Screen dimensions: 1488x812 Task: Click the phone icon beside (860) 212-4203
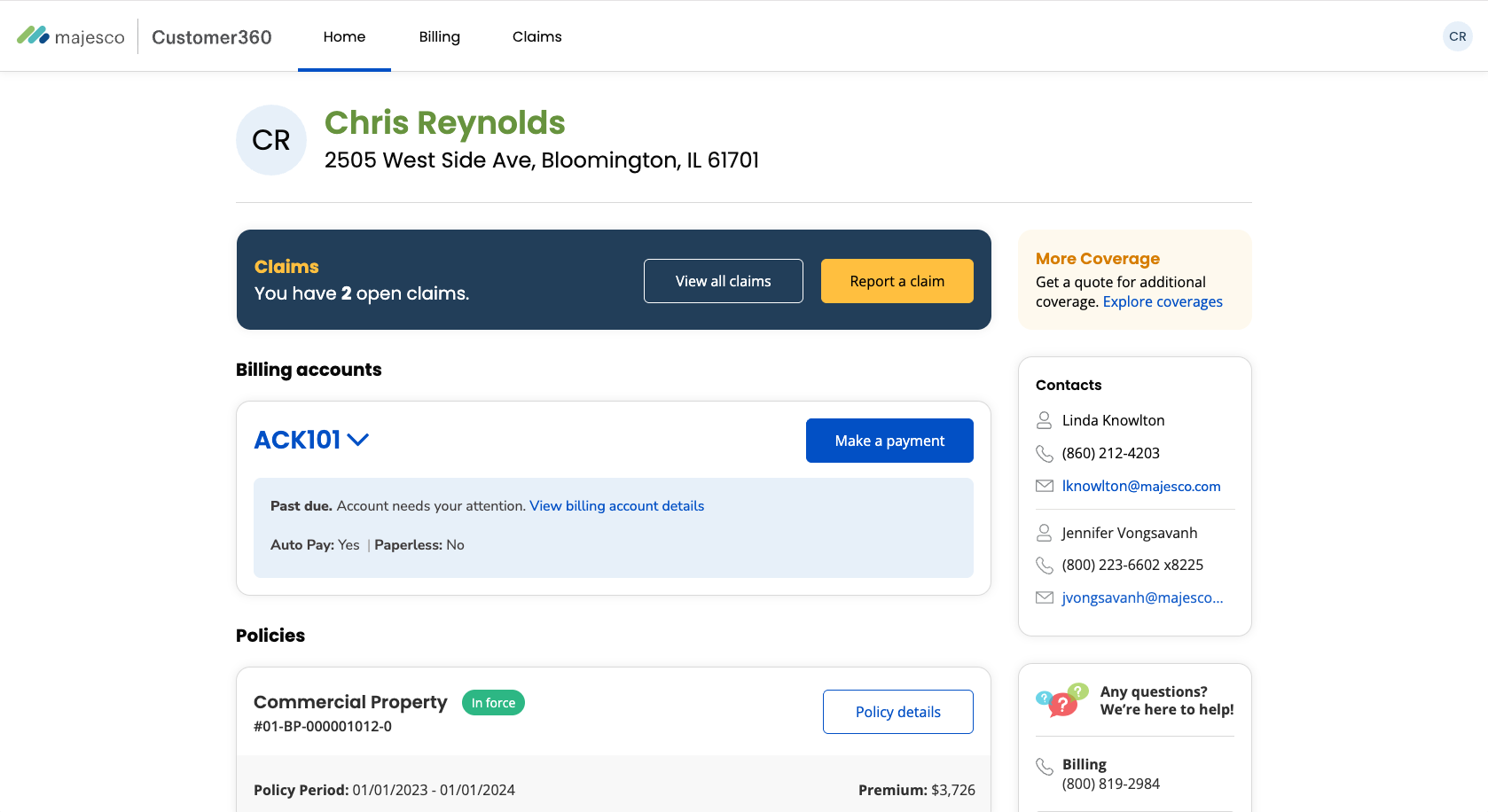[x=1045, y=453]
